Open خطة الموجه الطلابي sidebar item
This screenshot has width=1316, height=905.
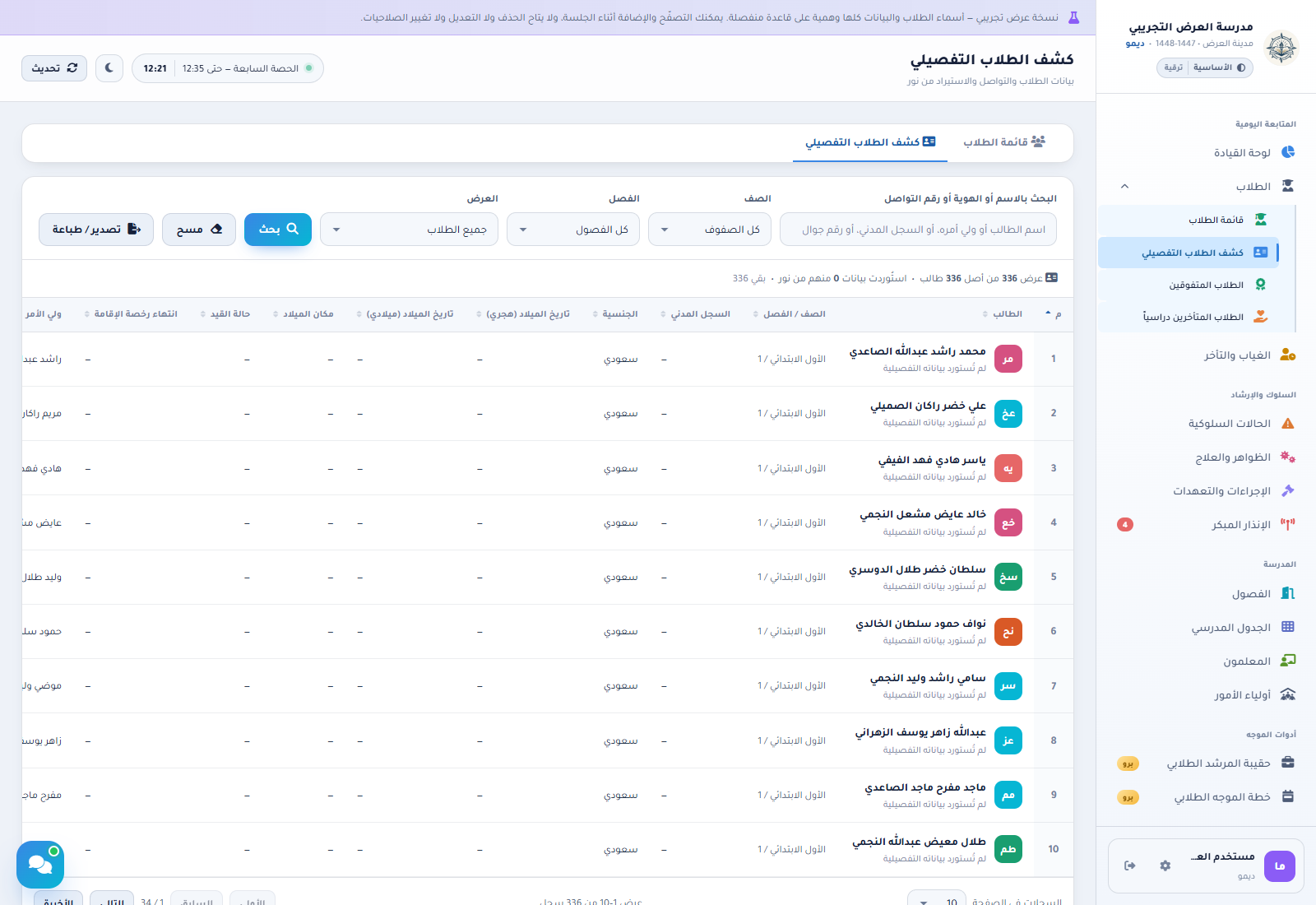coord(1204,797)
